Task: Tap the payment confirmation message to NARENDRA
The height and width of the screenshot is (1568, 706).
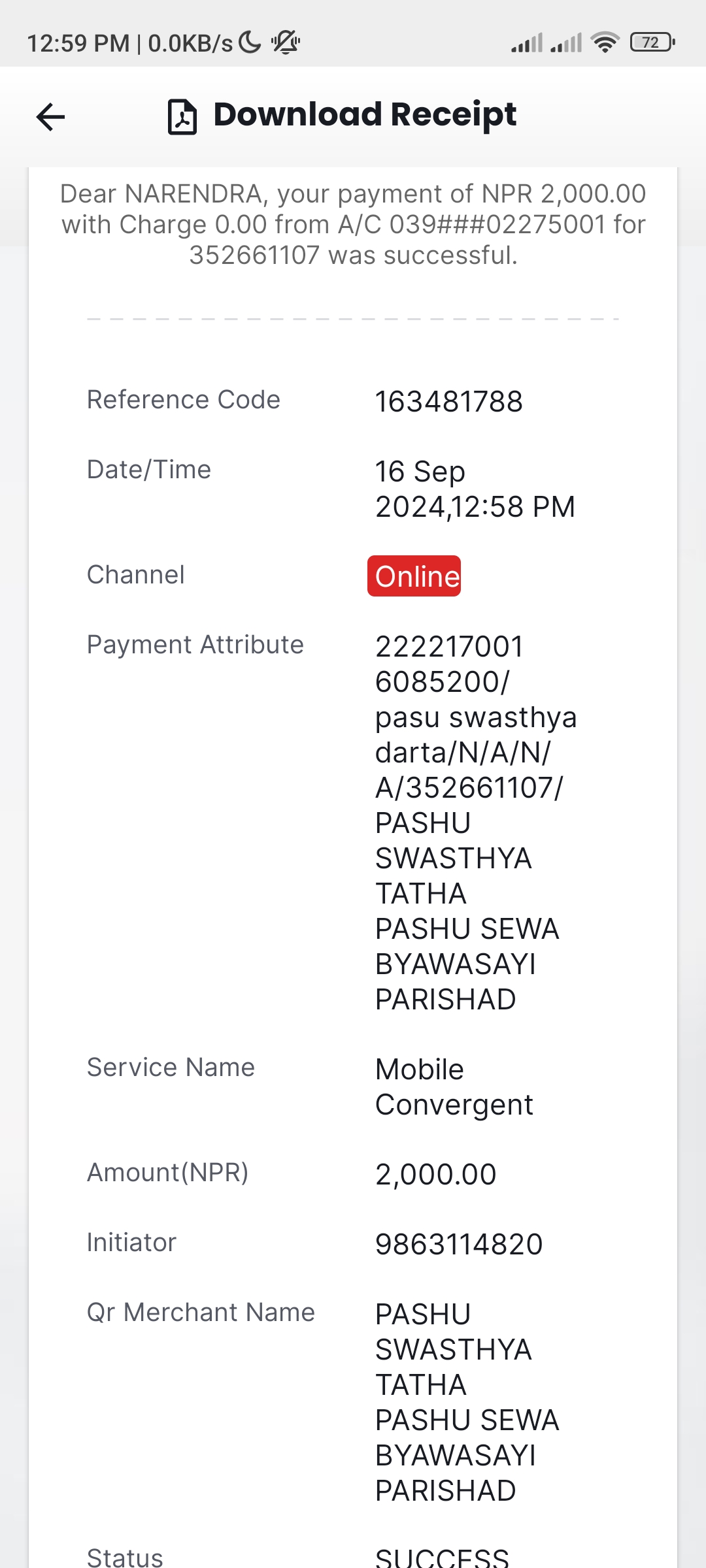Action: (353, 225)
